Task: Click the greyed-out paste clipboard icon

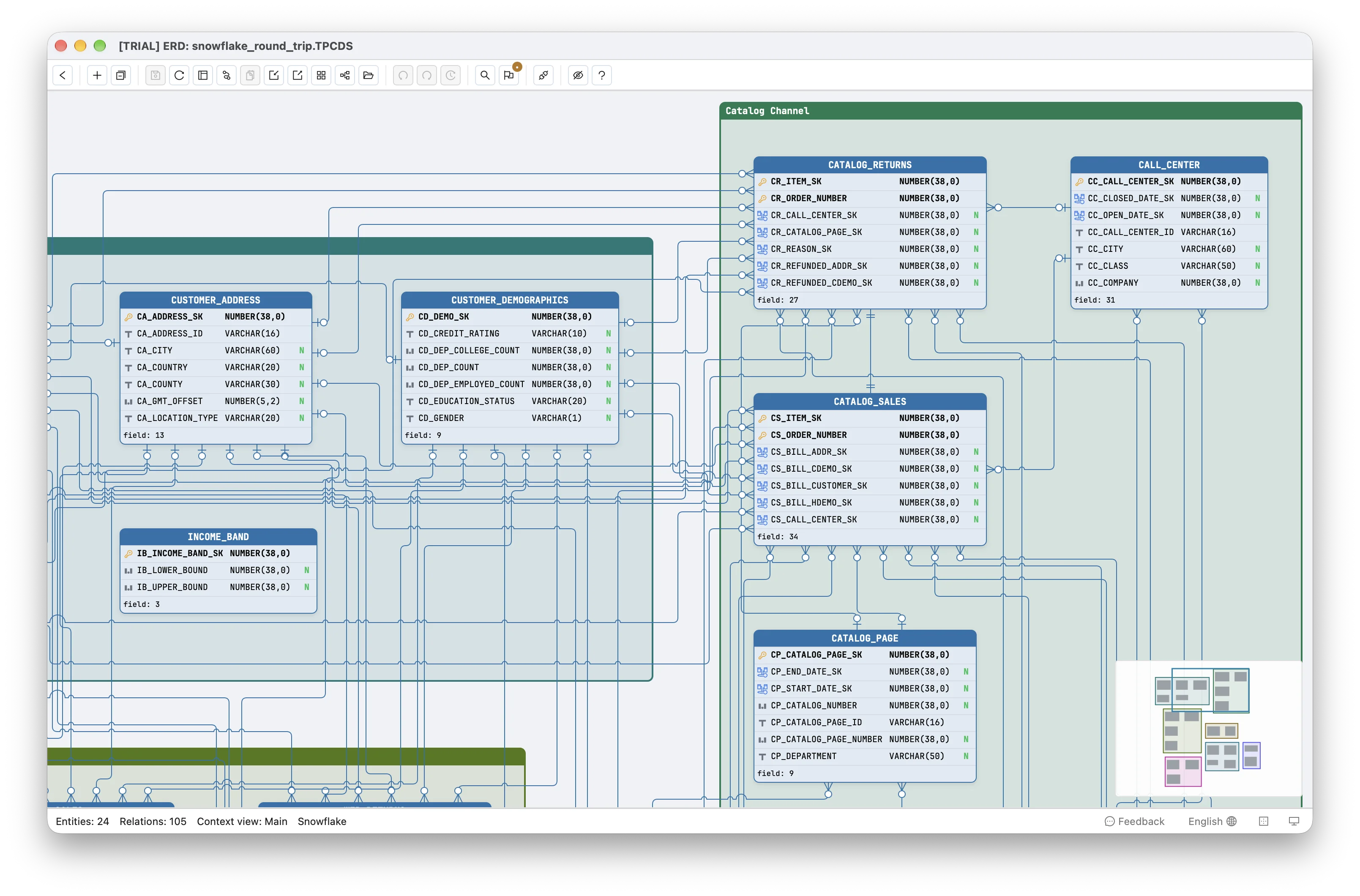Action: [x=250, y=75]
